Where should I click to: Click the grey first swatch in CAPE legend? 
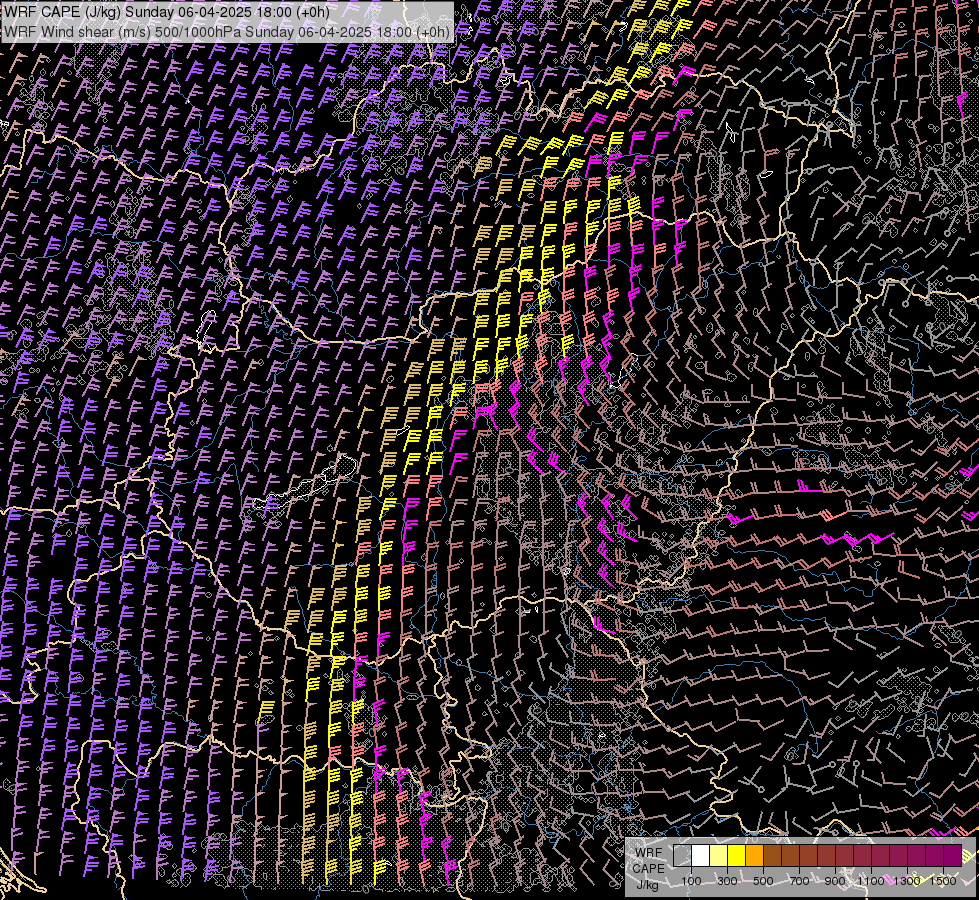[x=682, y=856]
